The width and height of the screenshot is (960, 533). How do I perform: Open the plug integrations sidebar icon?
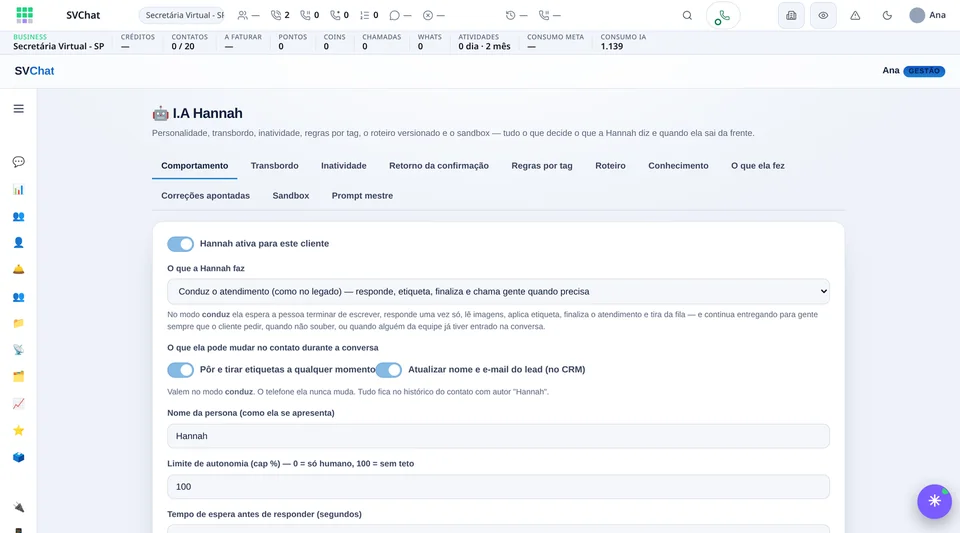(x=18, y=507)
